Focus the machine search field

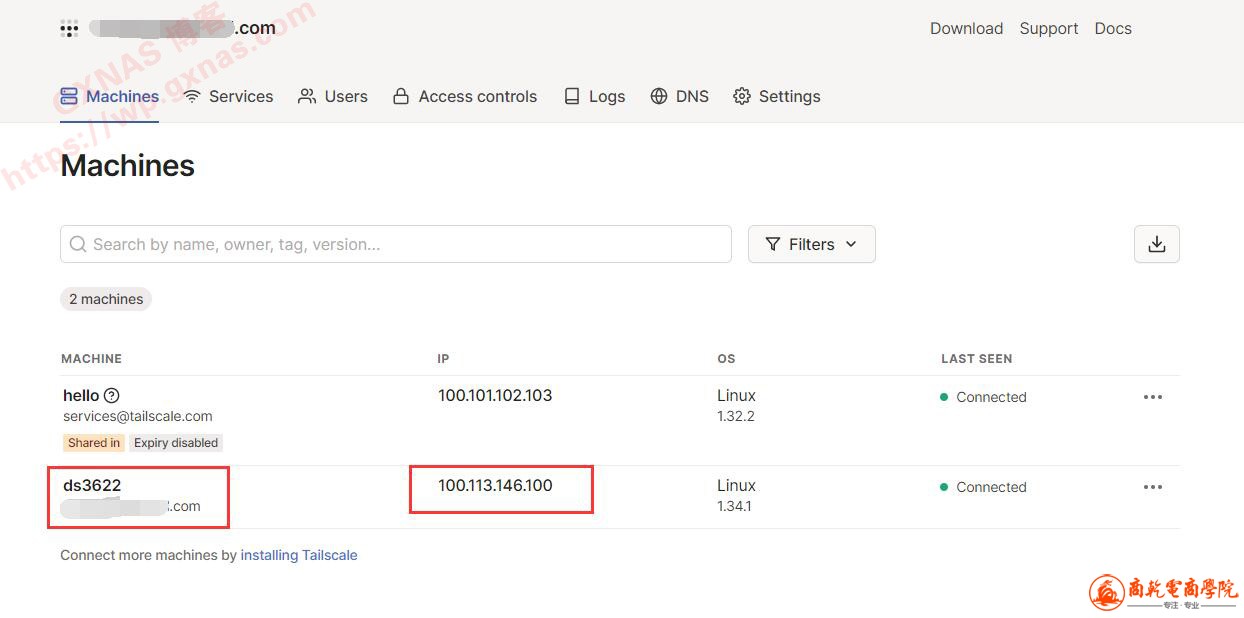pyautogui.click(x=396, y=244)
